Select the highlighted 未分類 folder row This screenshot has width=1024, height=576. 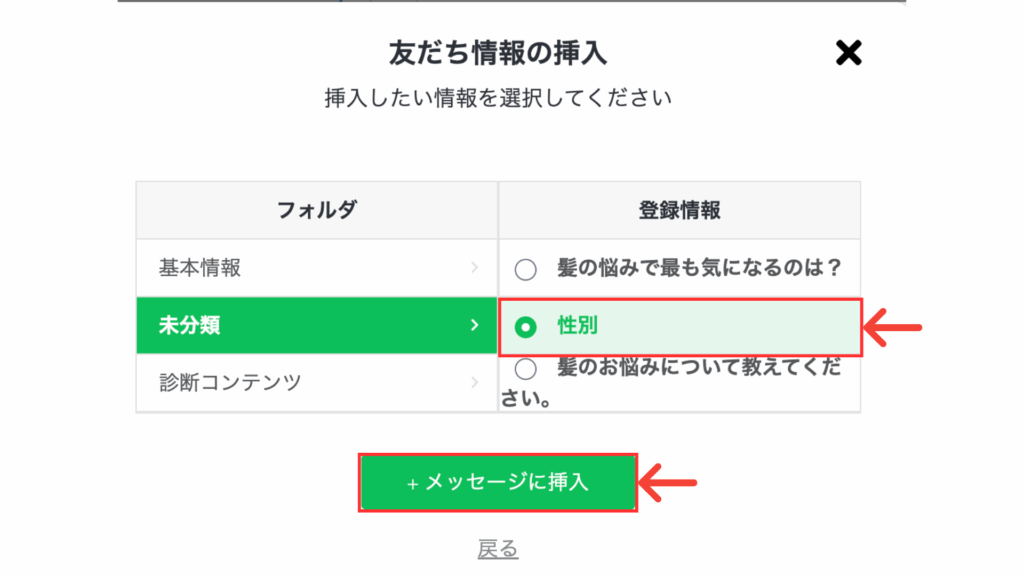pos(317,325)
